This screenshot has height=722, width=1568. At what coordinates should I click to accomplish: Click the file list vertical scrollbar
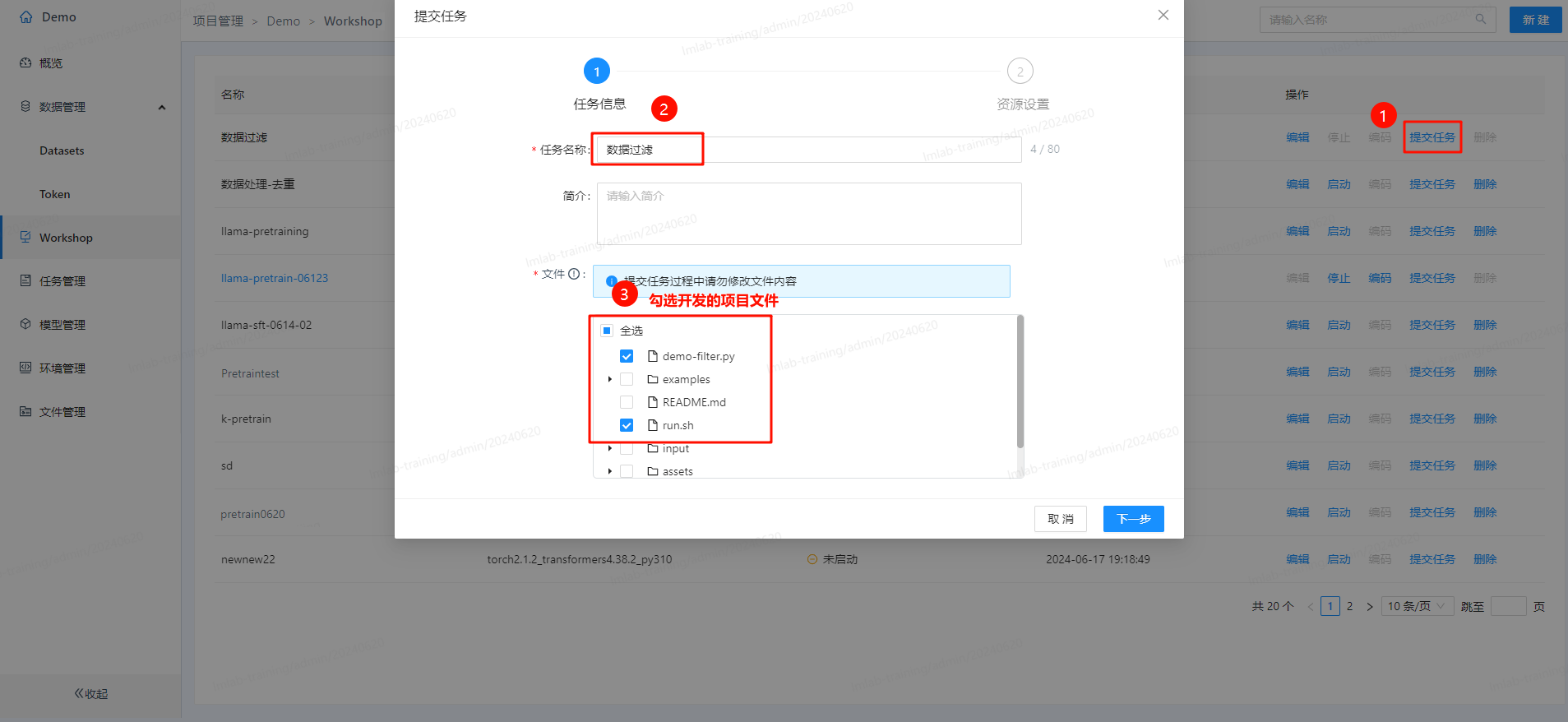point(1020,382)
